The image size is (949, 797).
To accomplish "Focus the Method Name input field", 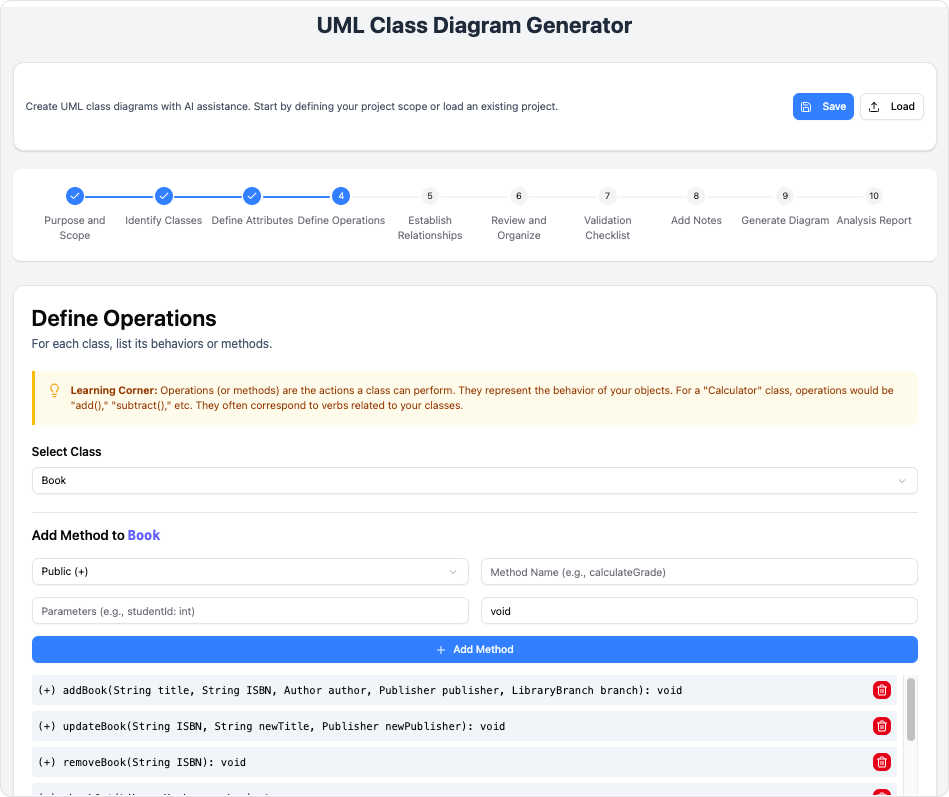I will 699,572.
